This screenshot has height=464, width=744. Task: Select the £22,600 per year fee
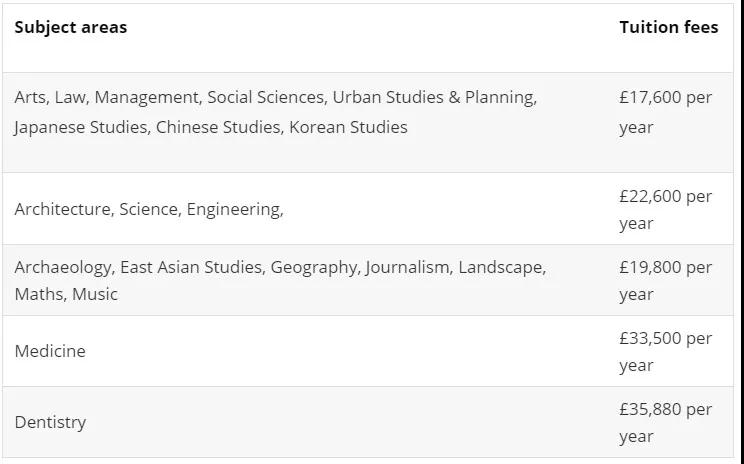pos(665,210)
